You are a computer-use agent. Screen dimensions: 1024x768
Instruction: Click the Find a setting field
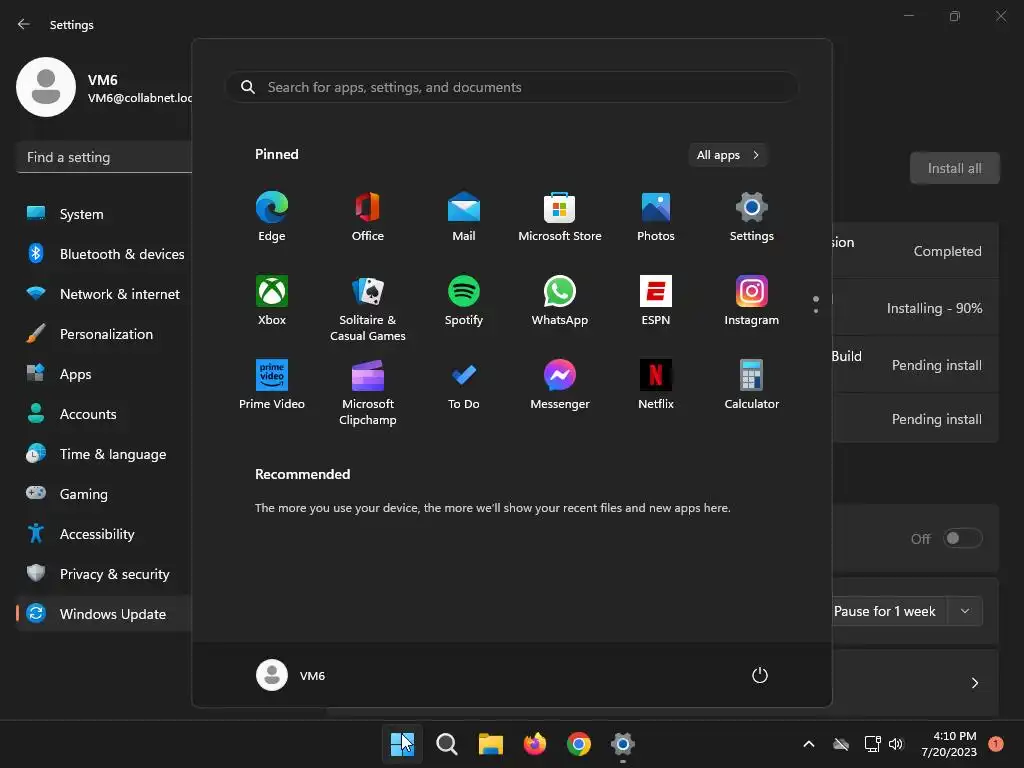pyautogui.click(x=104, y=157)
